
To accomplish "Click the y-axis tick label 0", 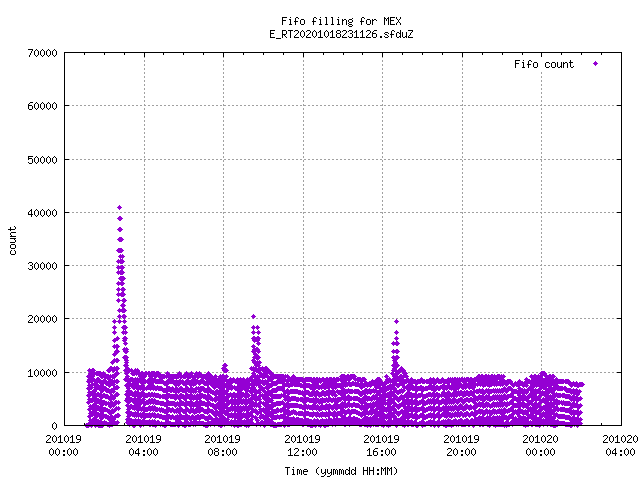I will 54,426.
